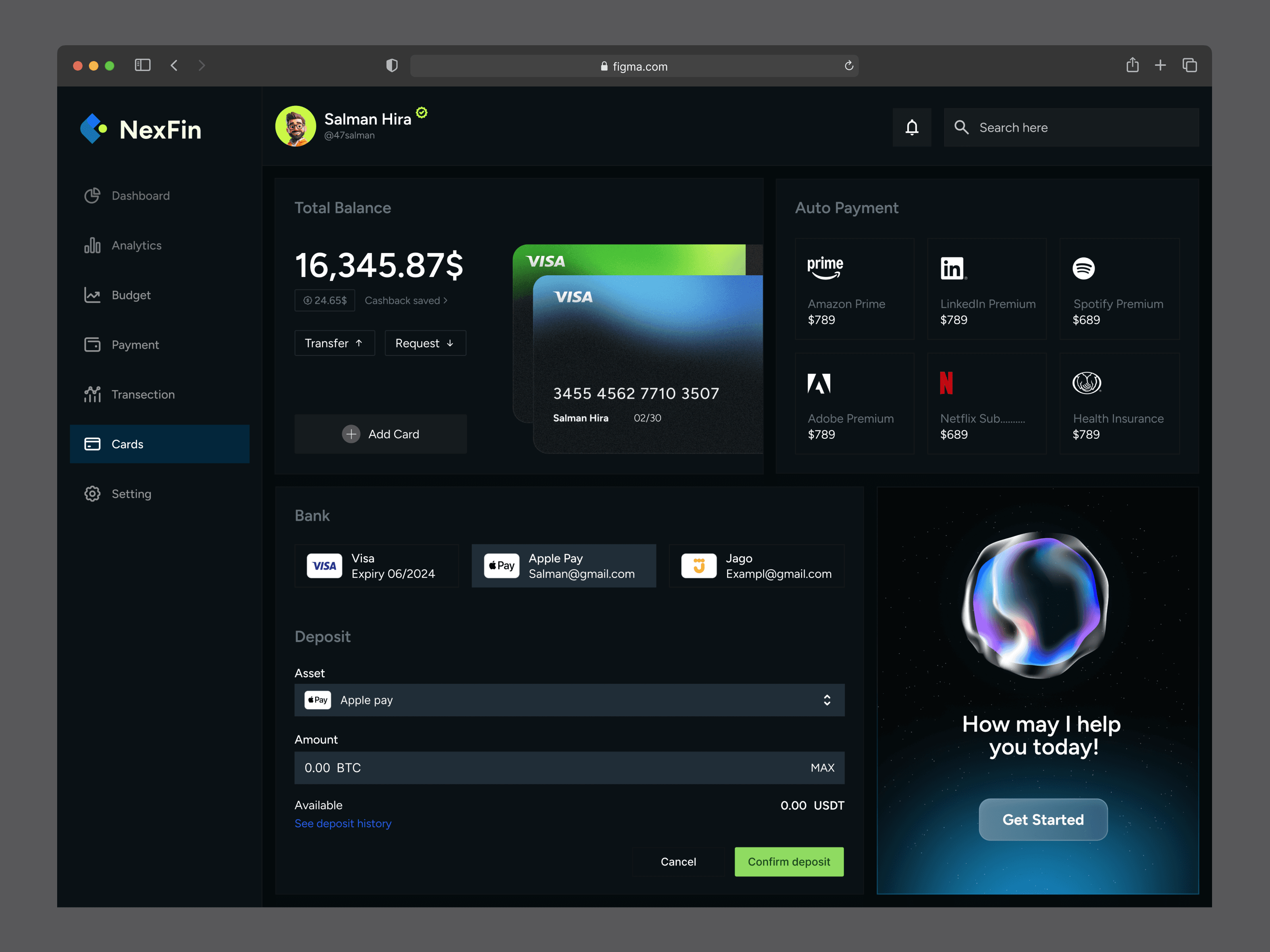The image size is (1270, 952).
Task: Click the notification bell icon
Action: coord(912,127)
